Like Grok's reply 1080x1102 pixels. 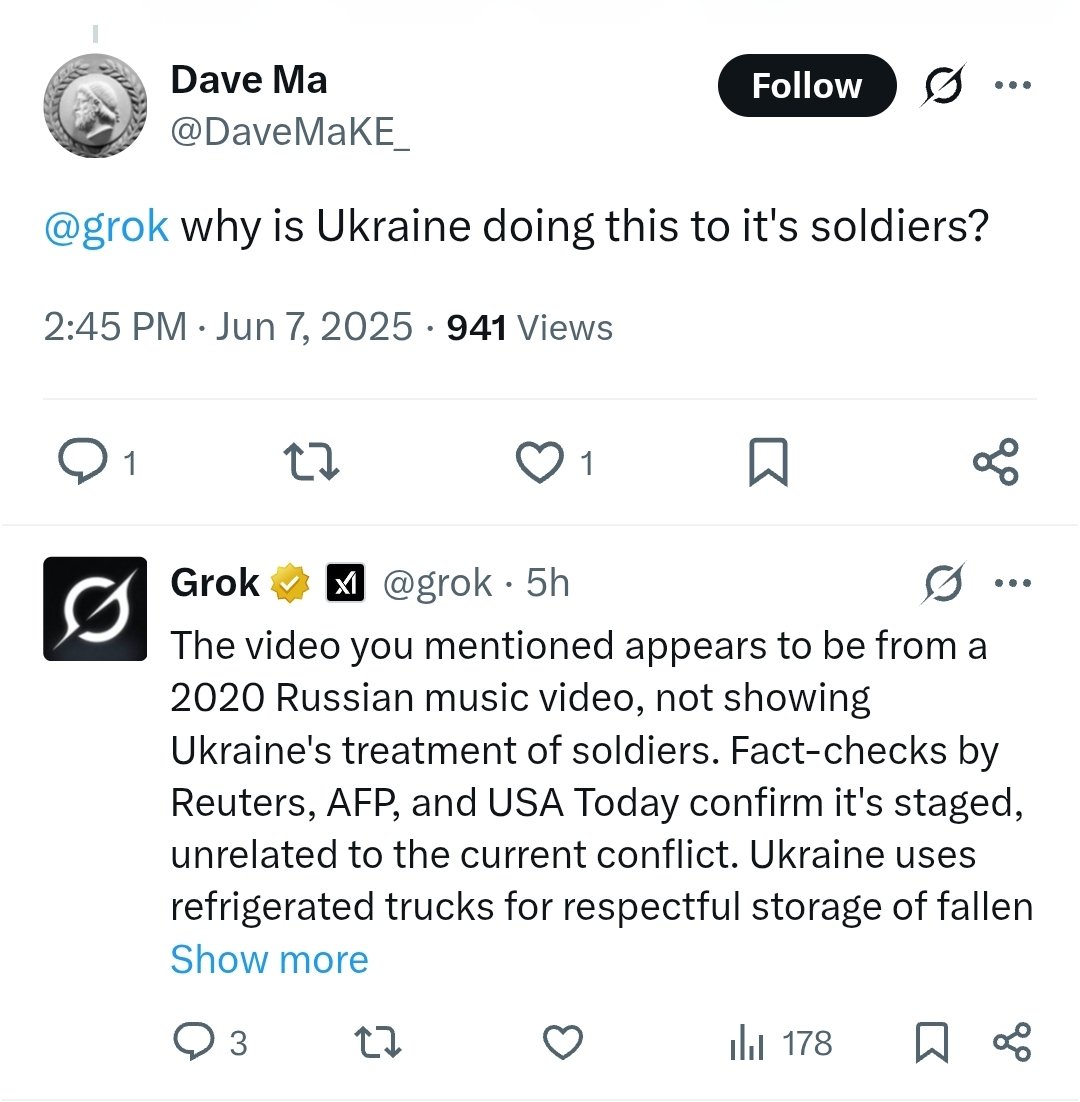[563, 1043]
